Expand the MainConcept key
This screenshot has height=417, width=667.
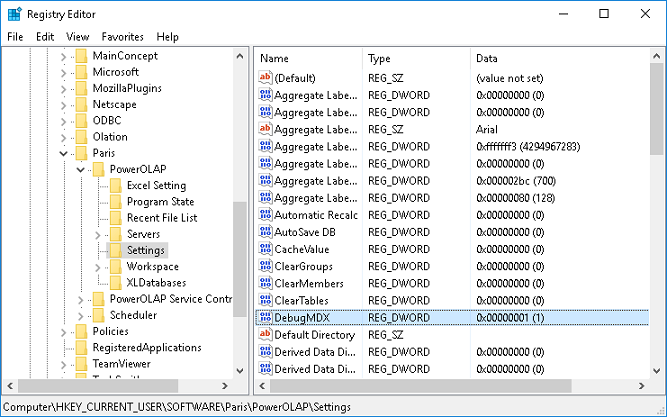click(x=63, y=57)
